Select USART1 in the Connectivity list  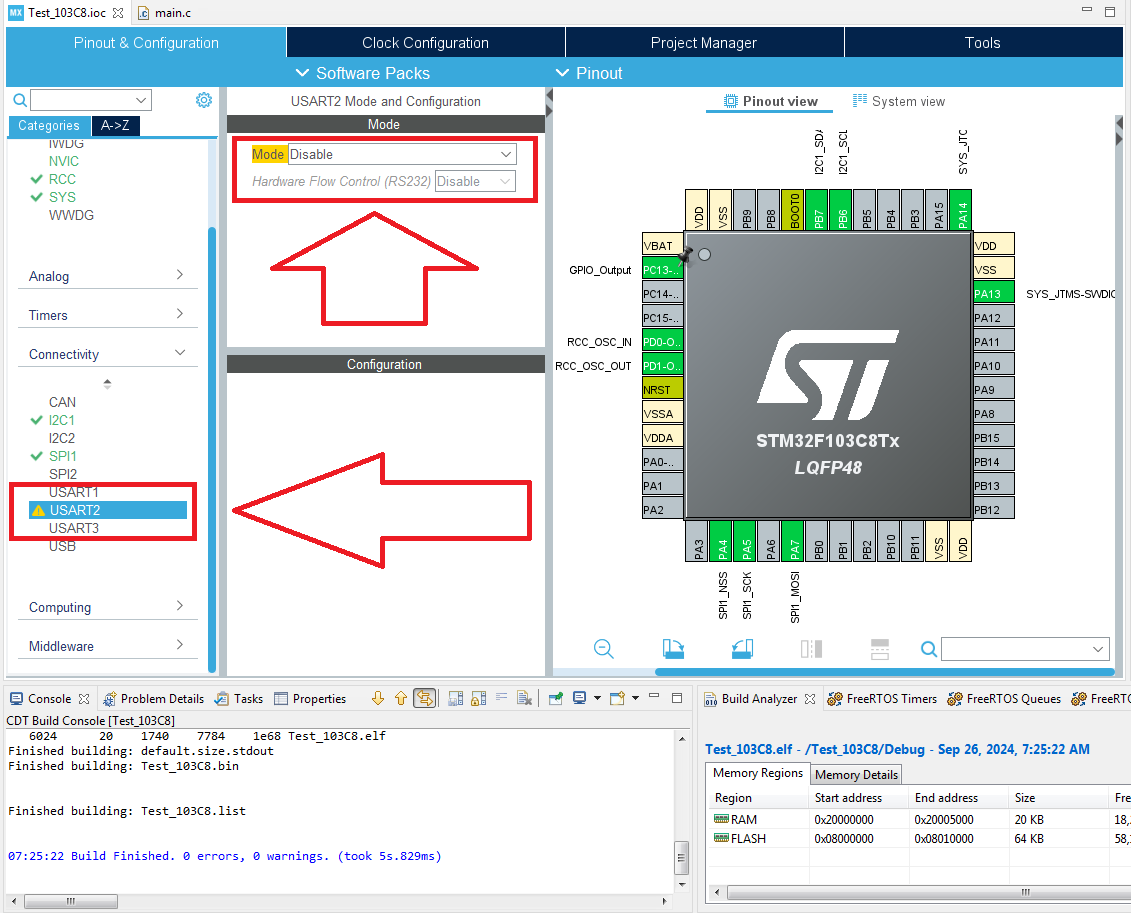[74, 492]
